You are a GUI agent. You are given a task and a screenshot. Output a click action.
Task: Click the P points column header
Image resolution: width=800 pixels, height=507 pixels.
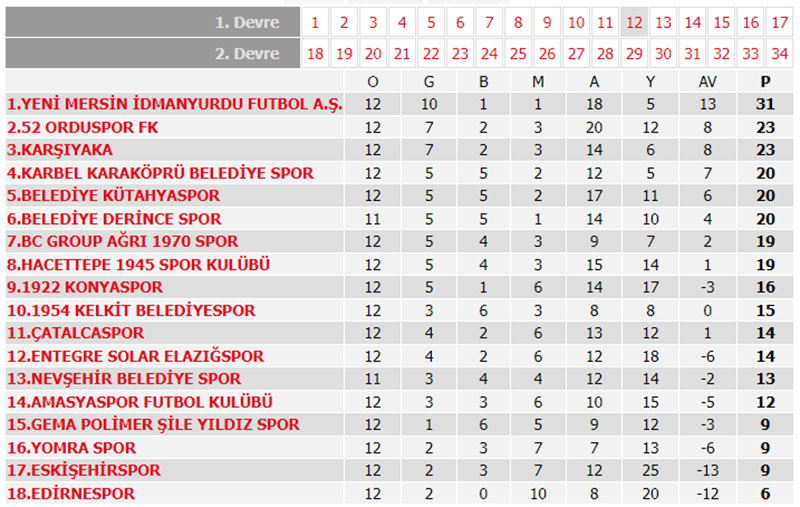tap(767, 81)
